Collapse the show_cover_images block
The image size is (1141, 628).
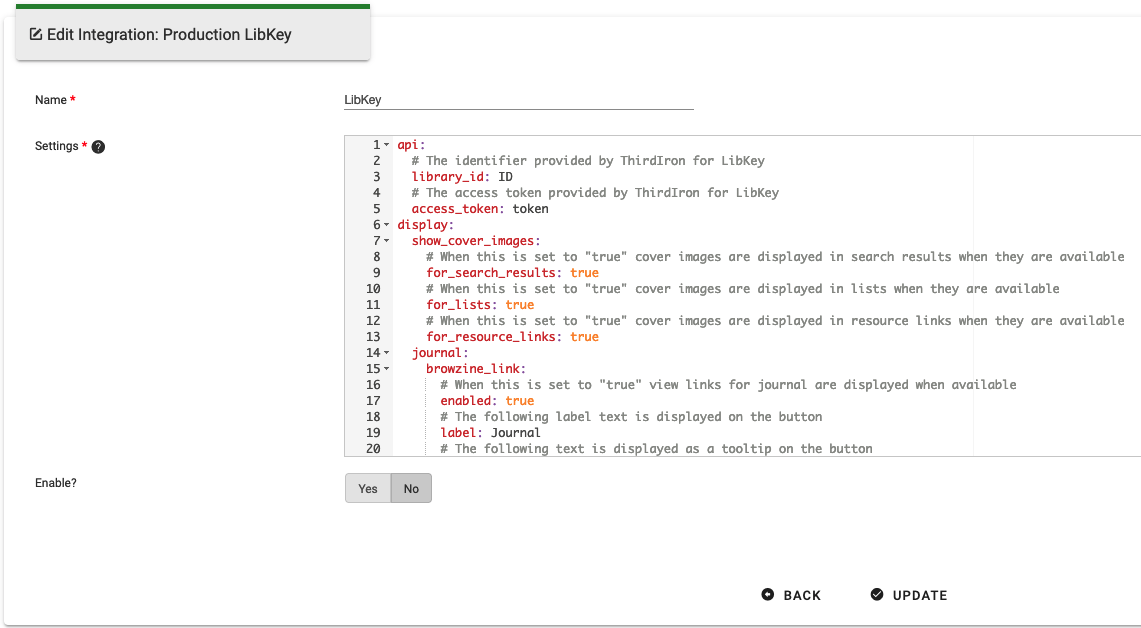point(386,240)
